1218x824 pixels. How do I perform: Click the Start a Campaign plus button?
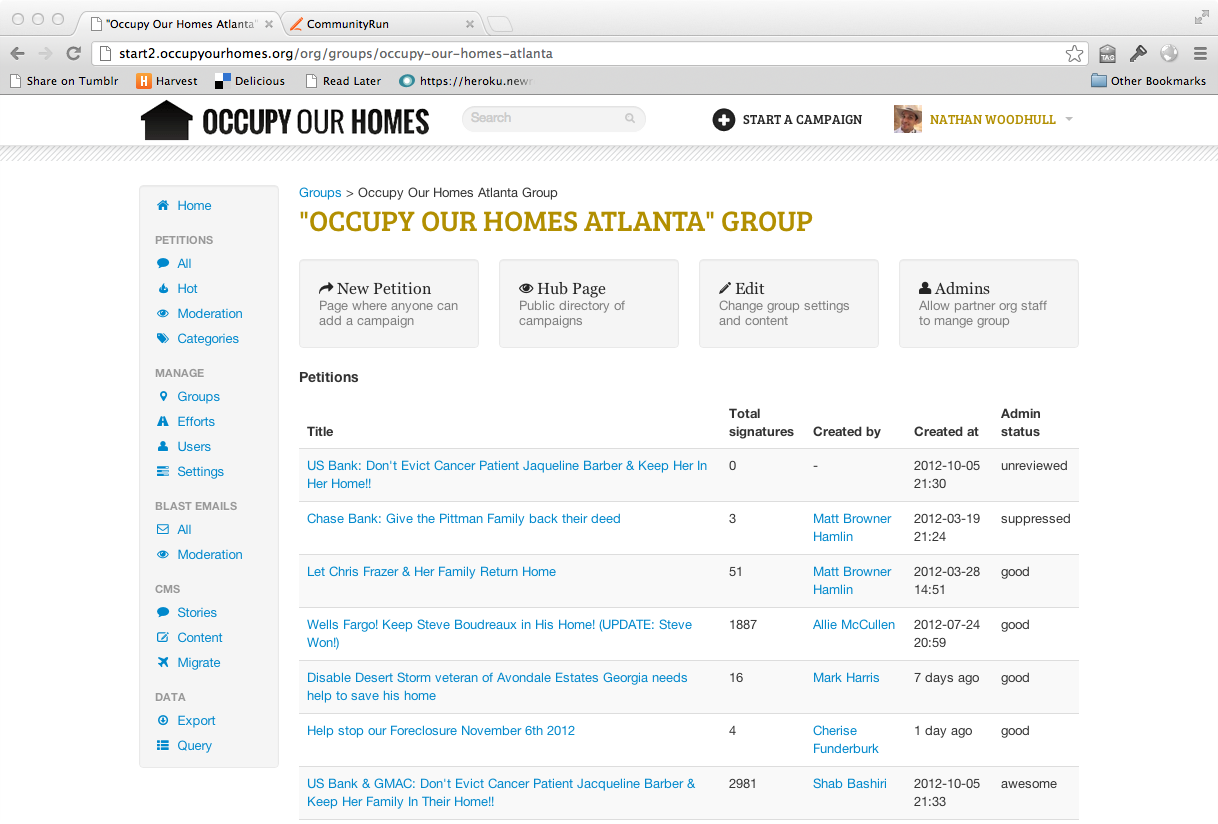tap(723, 120)
